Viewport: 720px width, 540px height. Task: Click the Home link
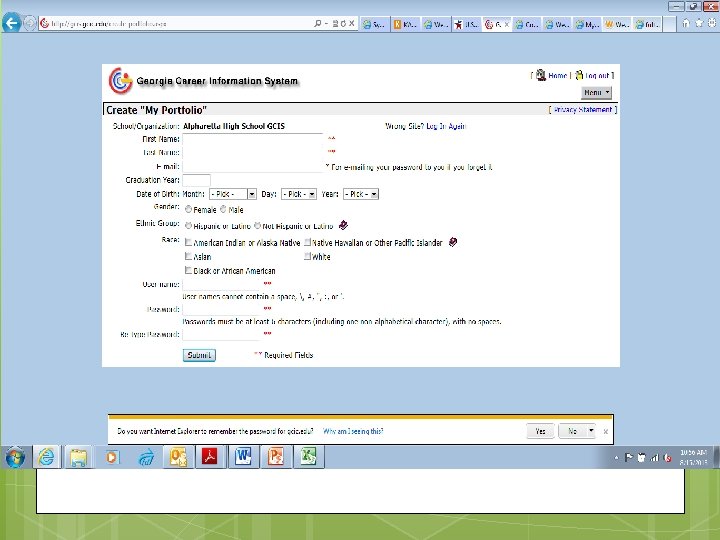(x=557, y=75)
